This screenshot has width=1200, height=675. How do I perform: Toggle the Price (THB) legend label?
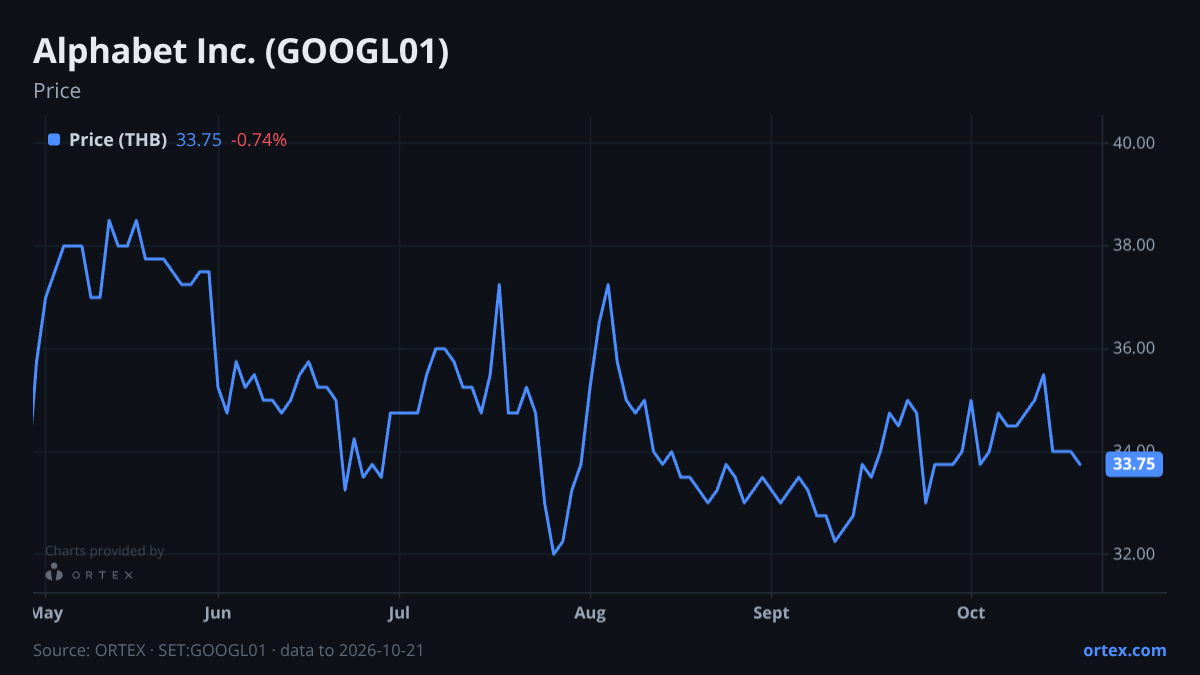[118, 140]
